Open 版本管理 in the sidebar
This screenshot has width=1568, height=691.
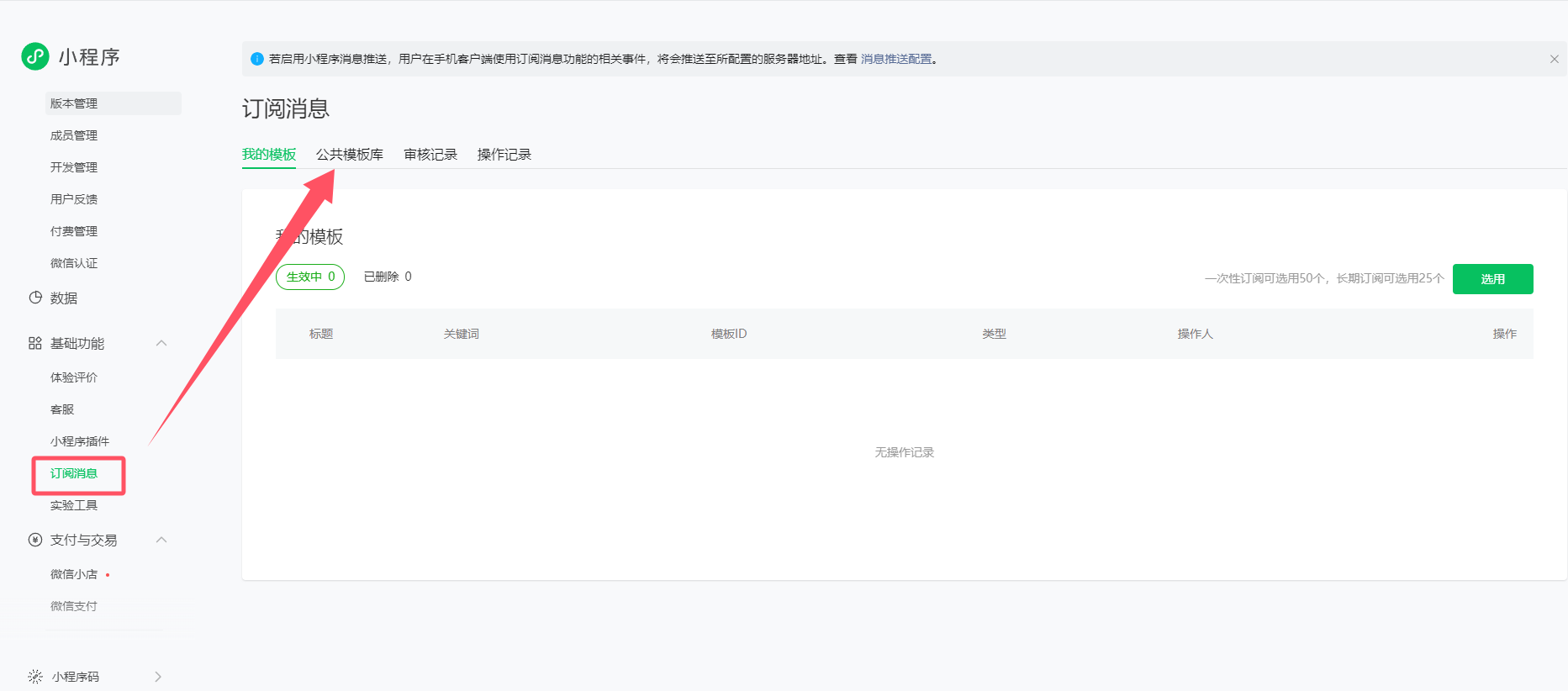(74, 103)
